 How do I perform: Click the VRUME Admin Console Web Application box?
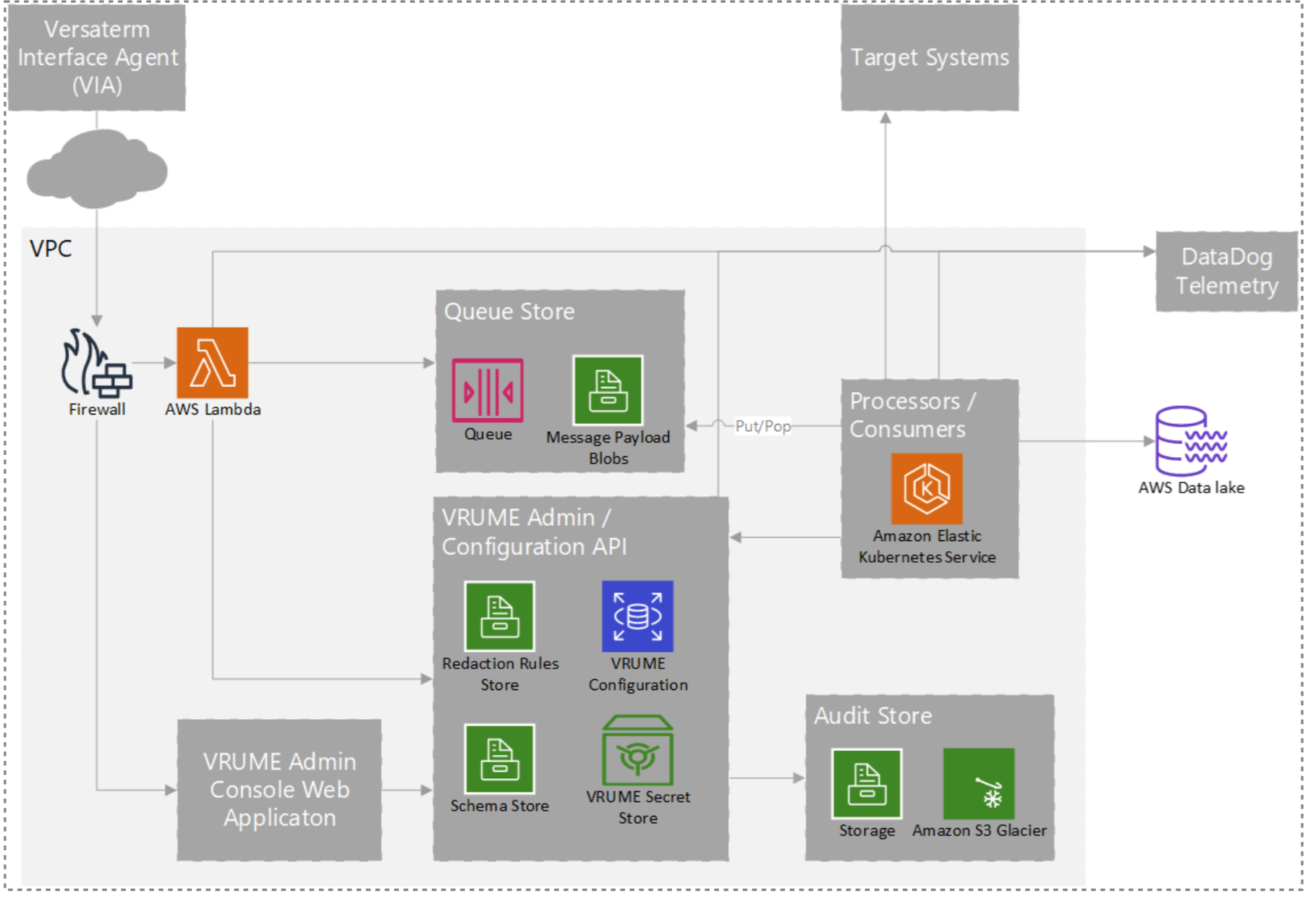point(279,791)
